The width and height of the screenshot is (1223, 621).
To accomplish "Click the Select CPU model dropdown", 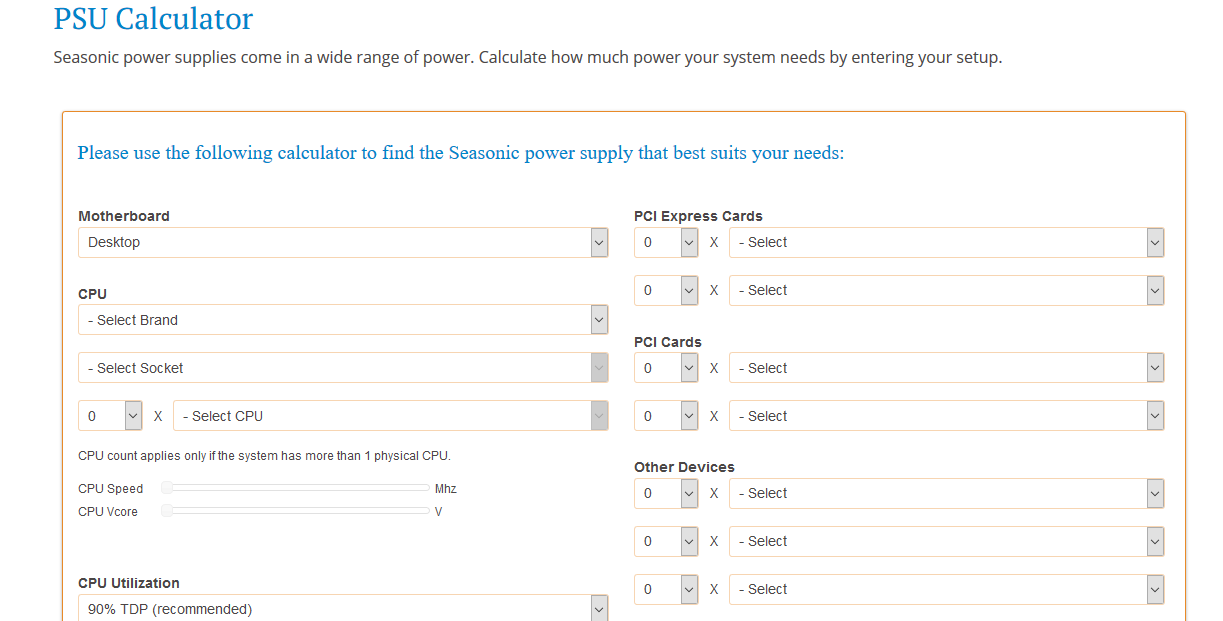I will 391,416.
